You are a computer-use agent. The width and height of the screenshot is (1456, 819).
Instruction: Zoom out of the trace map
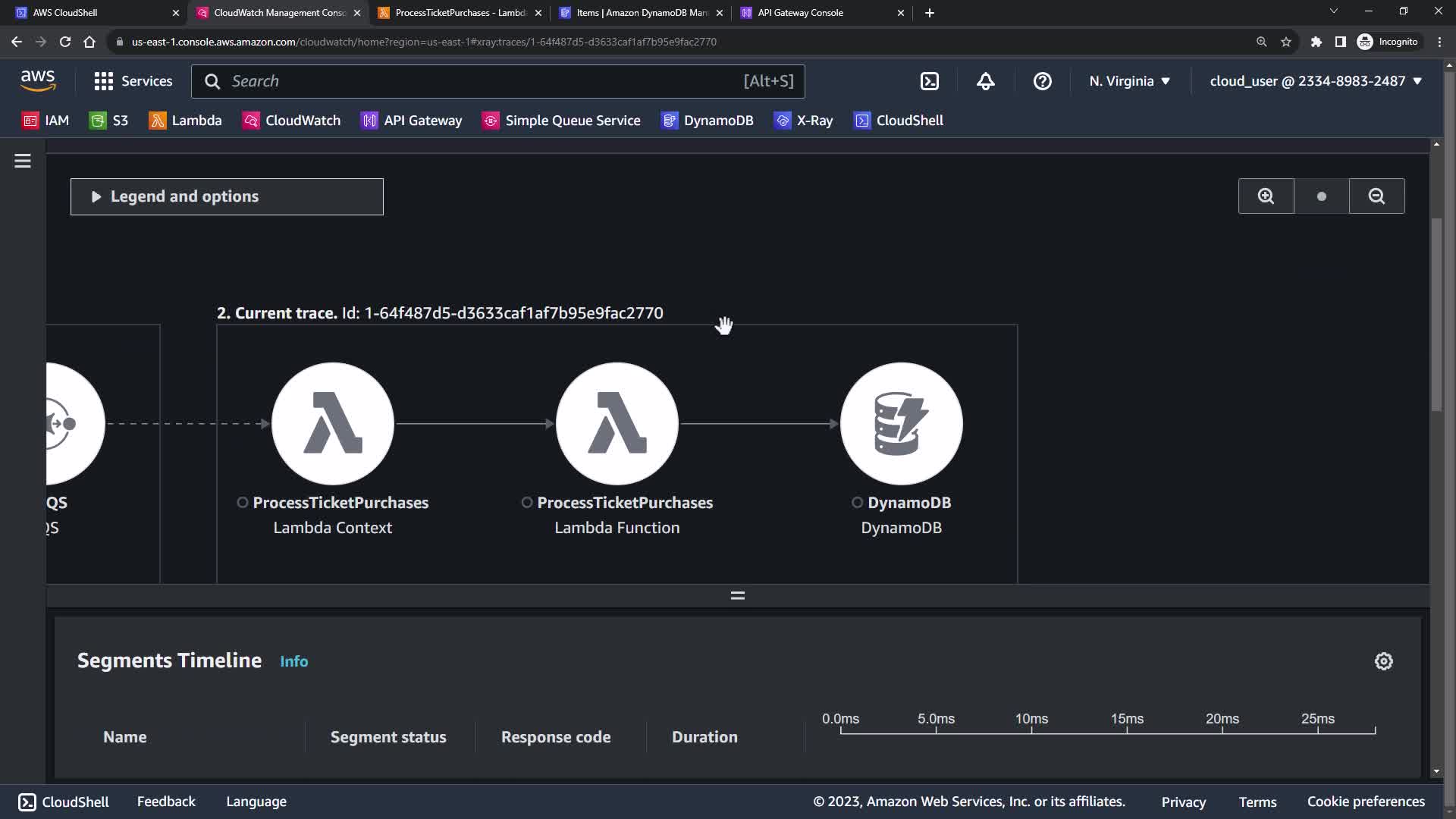pyautogui.click(x=1376, y=196)
